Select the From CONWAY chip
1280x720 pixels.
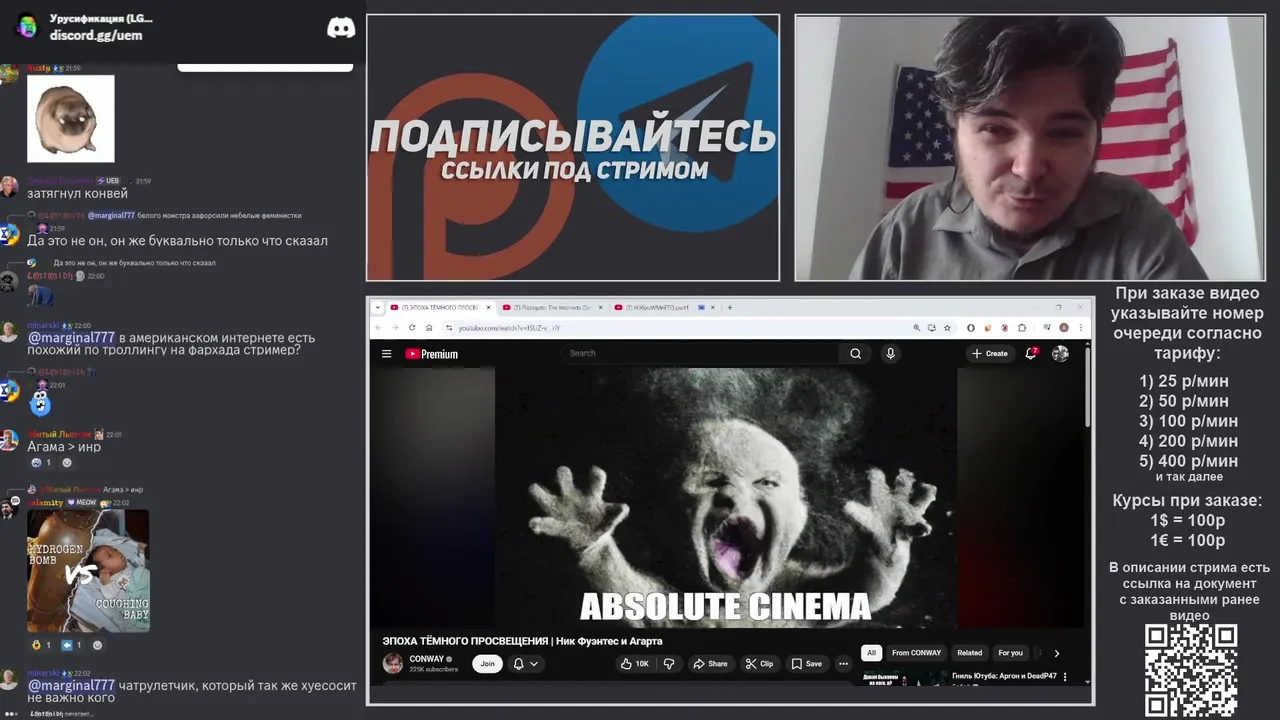916,653
